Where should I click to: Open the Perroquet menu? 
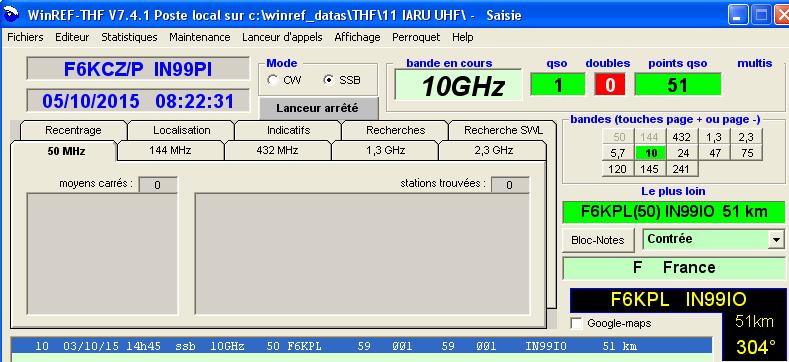416,37
